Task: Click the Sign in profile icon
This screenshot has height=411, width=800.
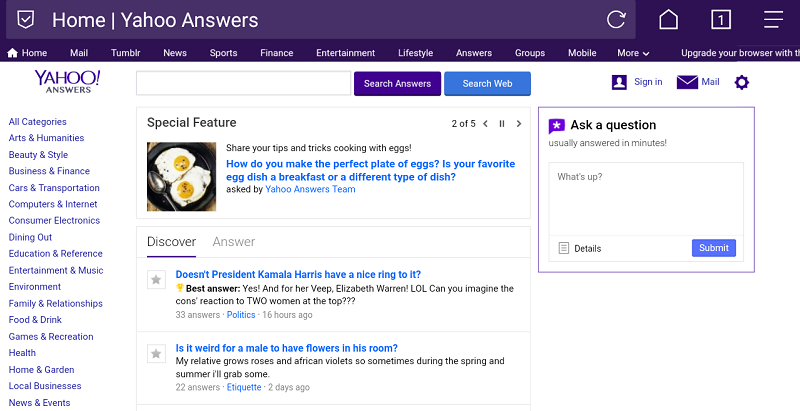Action: pyautogui.click(x=619, y=82)
